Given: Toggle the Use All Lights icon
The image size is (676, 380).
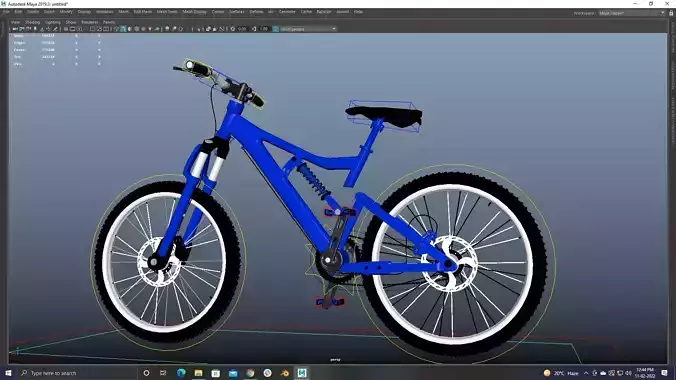Looking at the screenshot, I should [150, 29].
